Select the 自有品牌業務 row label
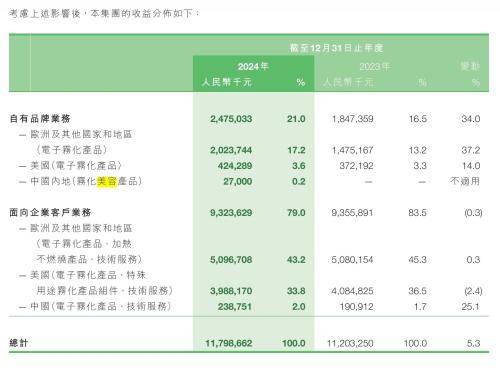Viewport: 500px width, 368px height. coord(40,119)
